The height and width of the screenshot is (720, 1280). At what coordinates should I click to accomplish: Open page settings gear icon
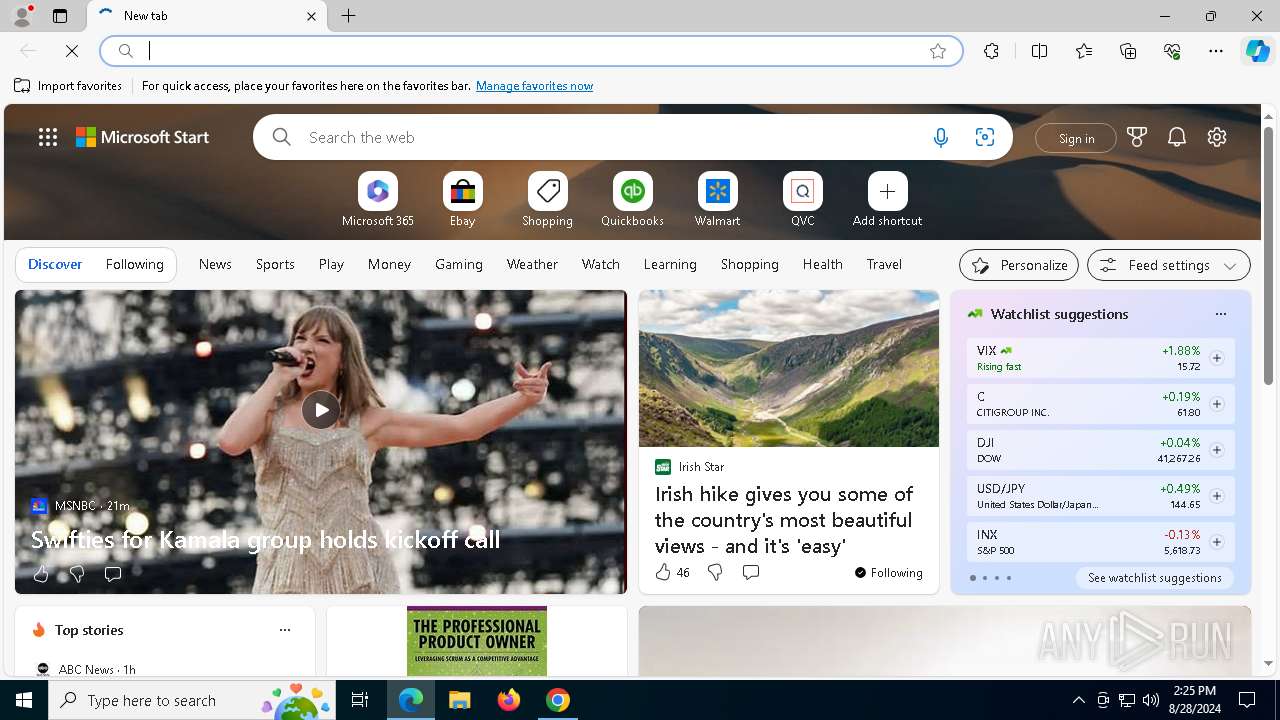click(x=1217, y=137)
